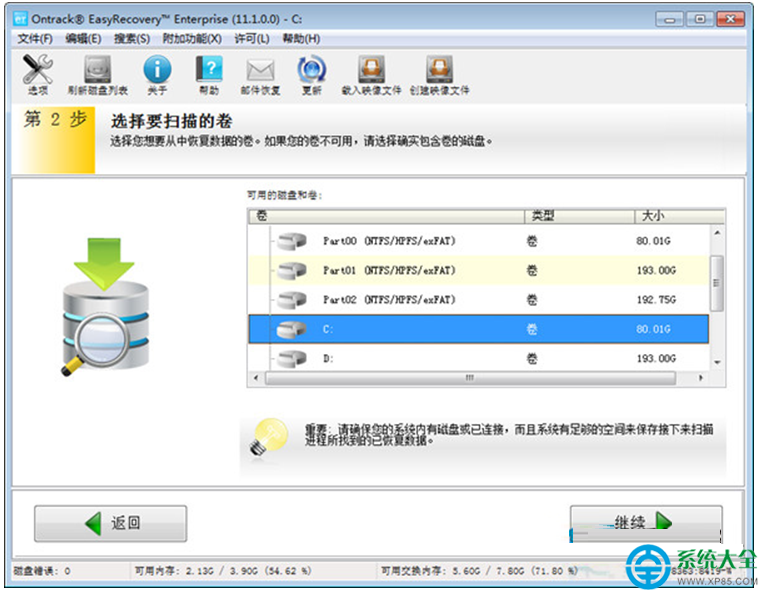Image resolution: width=760 pixels, height=592 pixels.
Task: Click the volume list scroll down arrow
Action: [717, 363]
